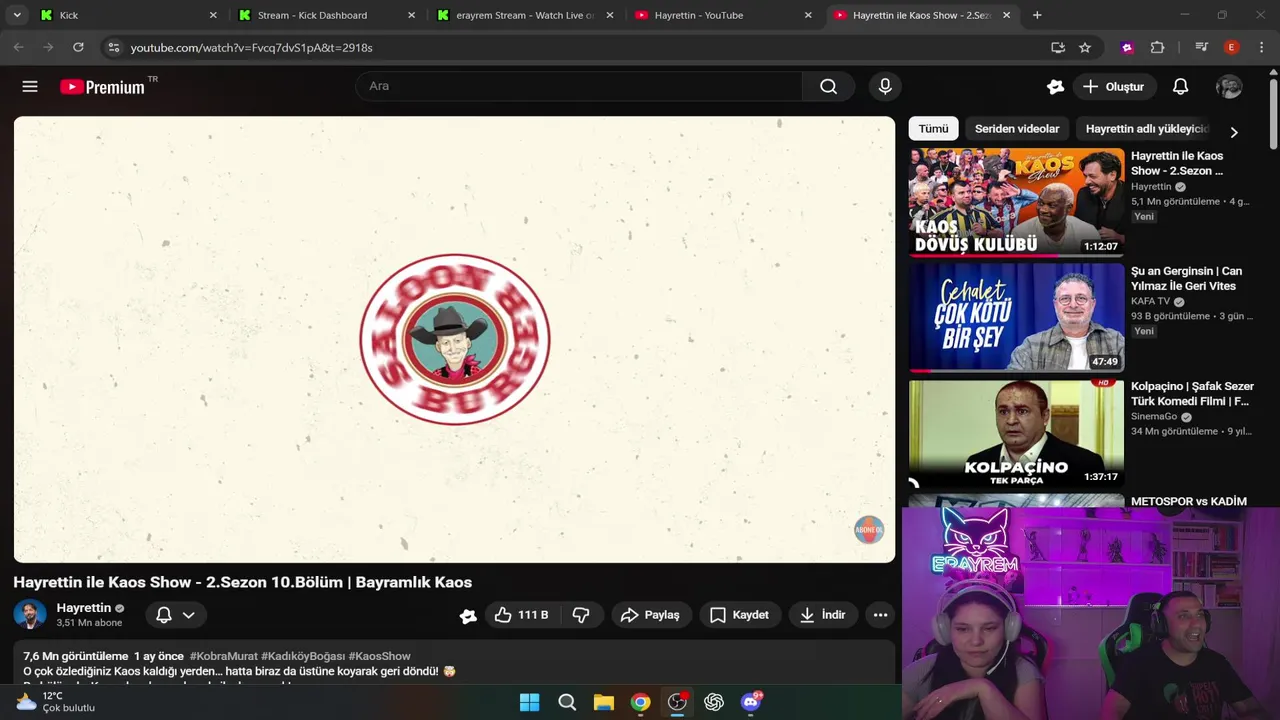Switch to the Kick tab
The height and width of the screenshot is (720, 1280).
(128, 15)
